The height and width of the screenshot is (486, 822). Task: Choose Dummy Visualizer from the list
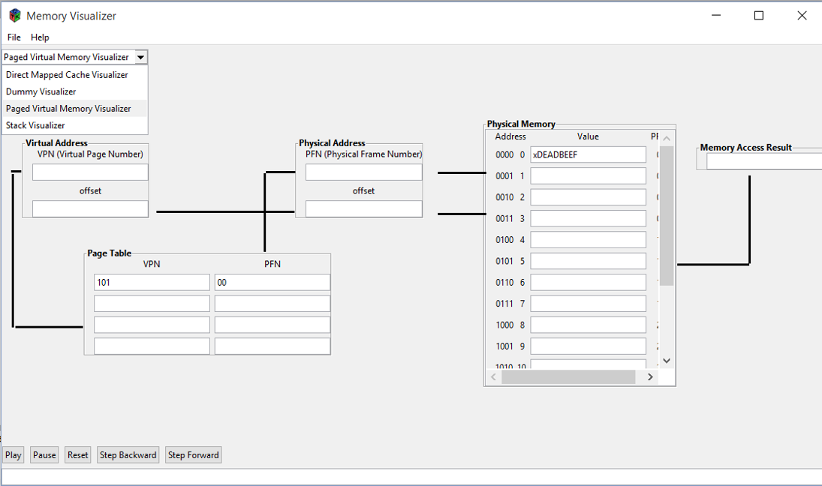click(x=41, y=92)
